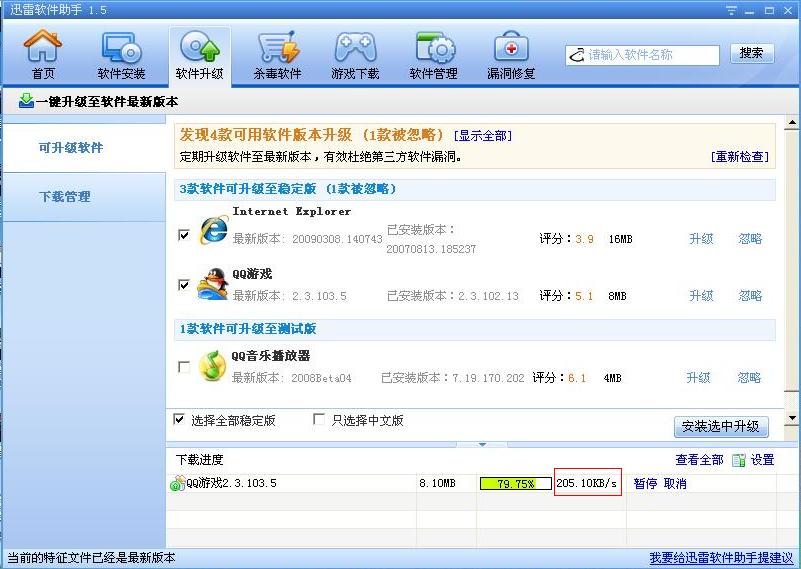The image size is (801, 569).
Task: Click the scrollbar down arrow
Action: [792, 418]
